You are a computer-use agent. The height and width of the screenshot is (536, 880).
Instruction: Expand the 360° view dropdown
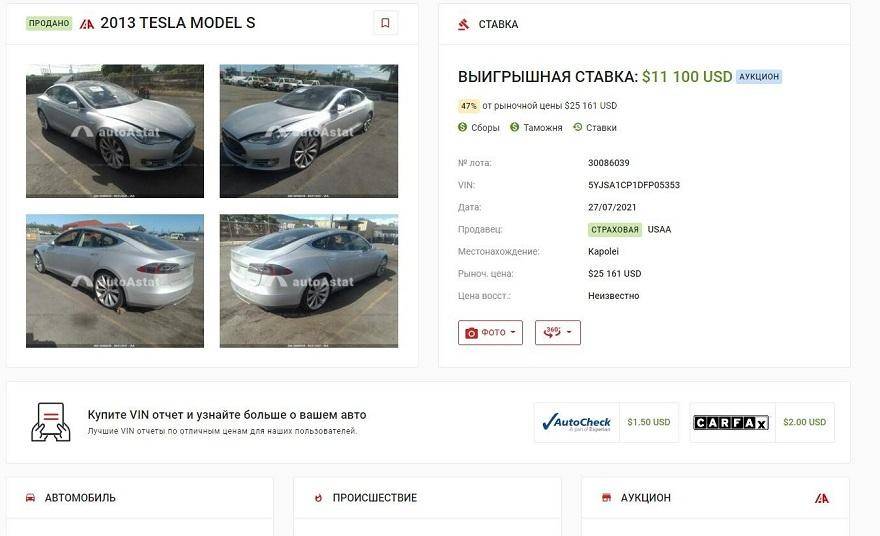(557, 332)
